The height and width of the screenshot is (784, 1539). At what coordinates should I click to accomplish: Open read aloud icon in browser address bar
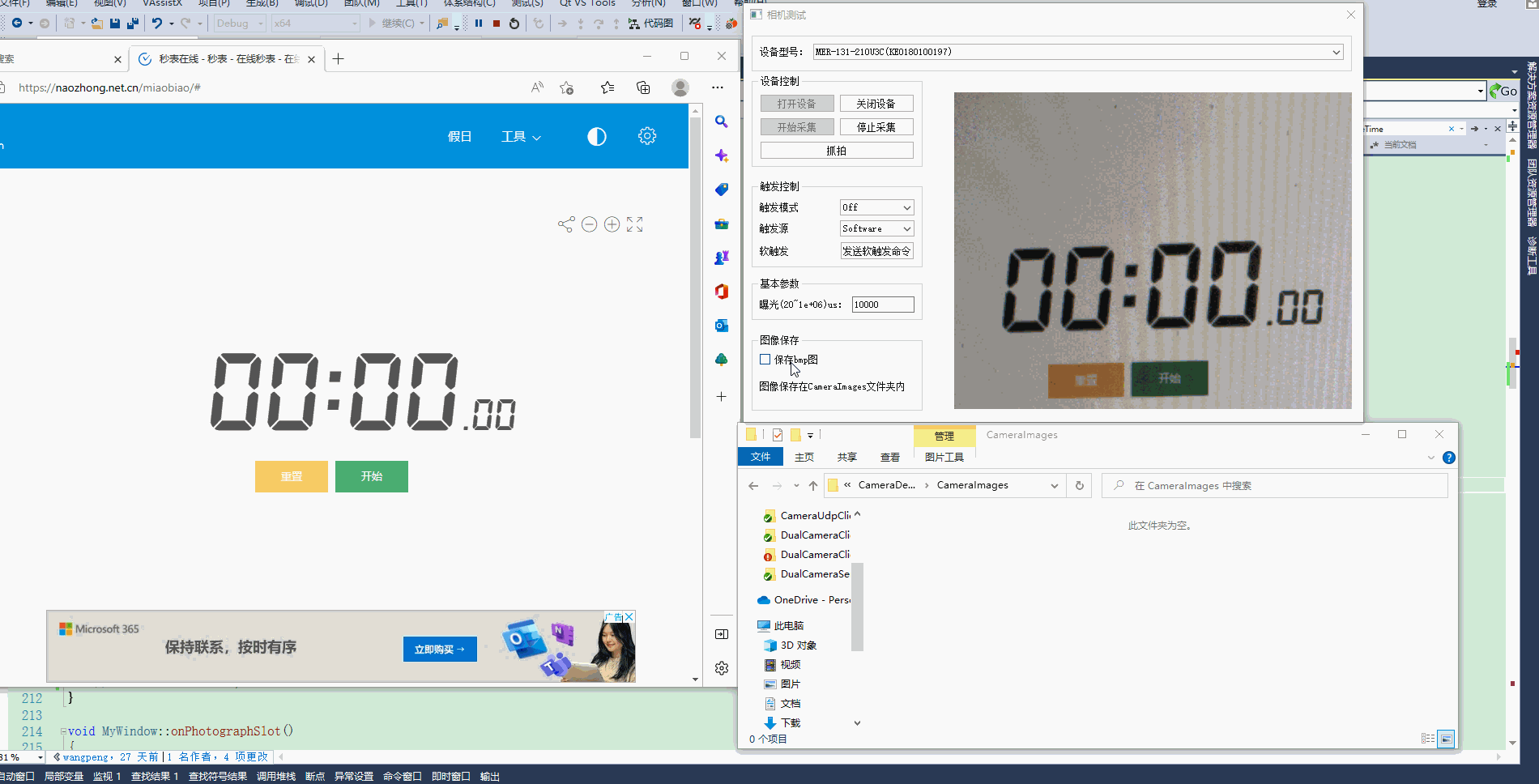coord(537,87)
